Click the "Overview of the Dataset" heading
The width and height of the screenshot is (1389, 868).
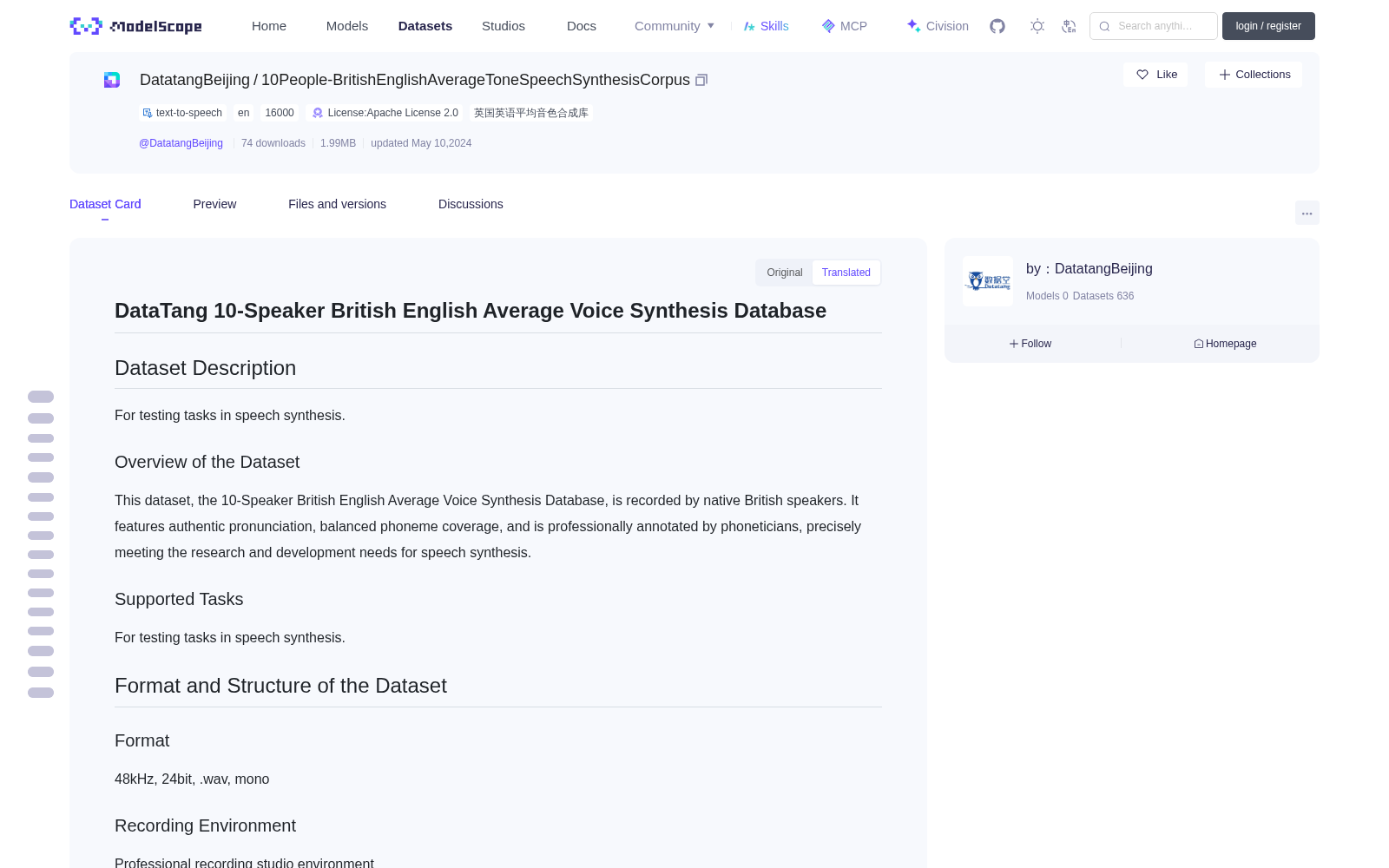[207, 462]
